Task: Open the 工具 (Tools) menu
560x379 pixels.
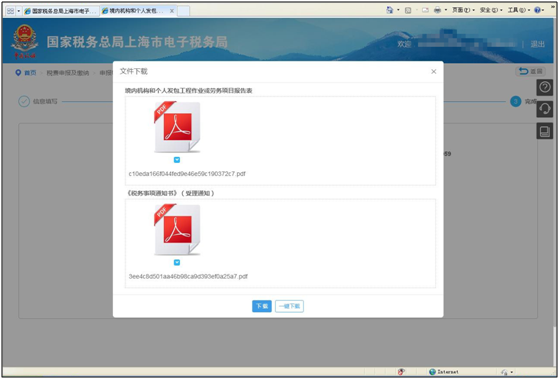Action: [519, 10]
